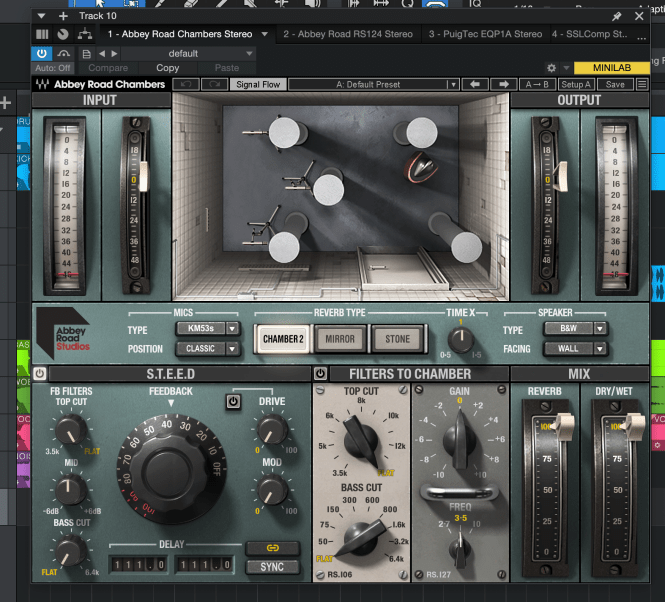Image resolution: width=665 pixels, height=602 pixels.
Task: Click the Copy button
Action: tap(168, 68)
